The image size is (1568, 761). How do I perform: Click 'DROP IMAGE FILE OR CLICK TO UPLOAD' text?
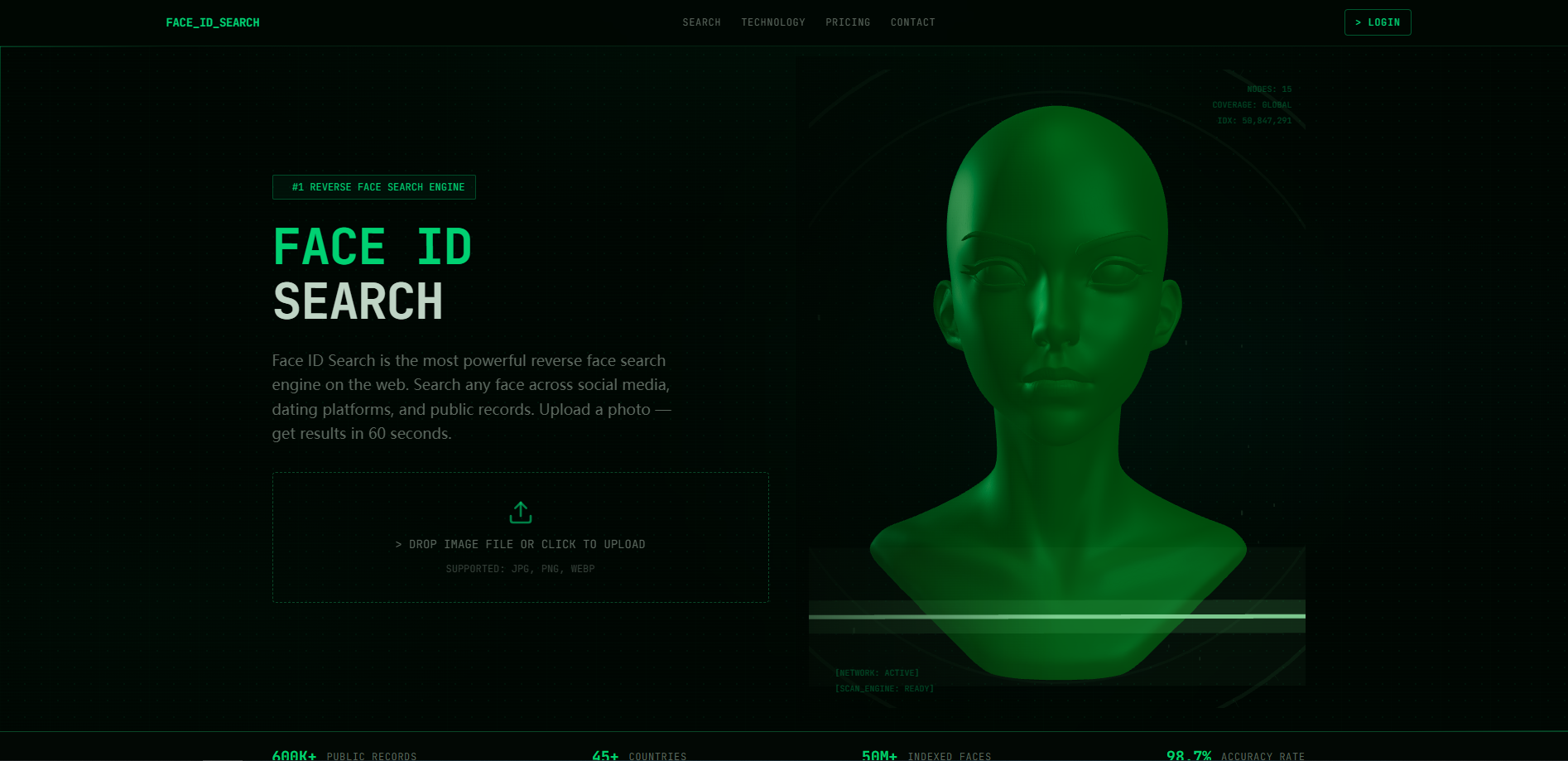521,544
